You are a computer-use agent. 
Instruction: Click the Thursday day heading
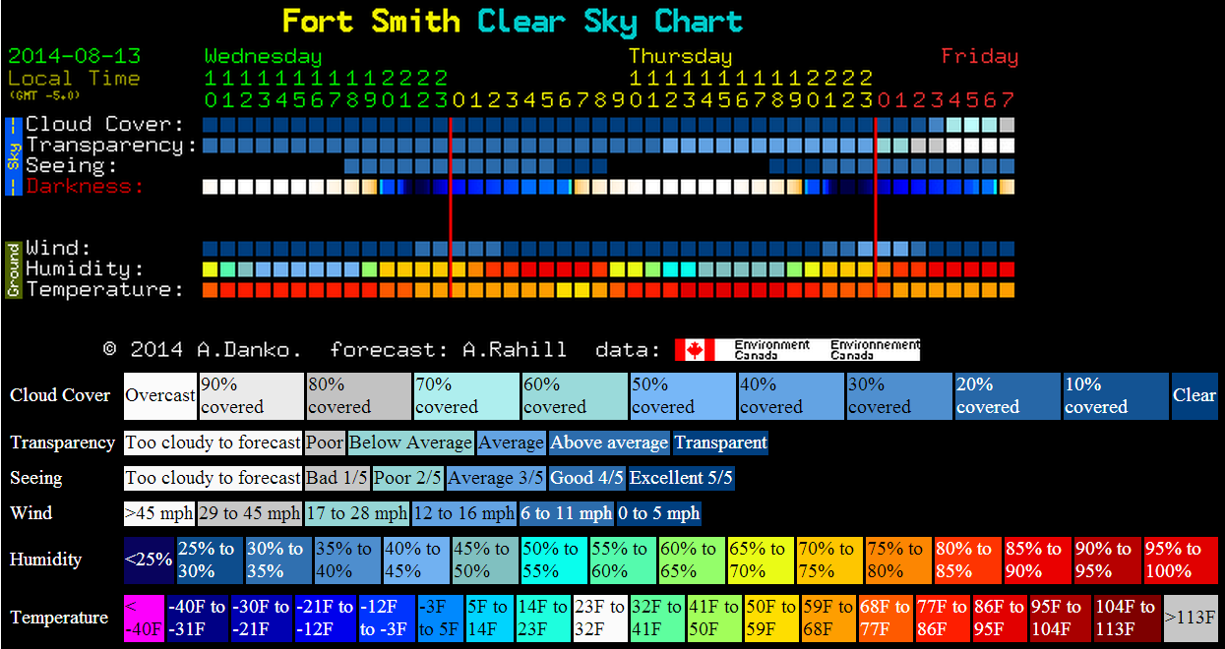pos(680,56)
